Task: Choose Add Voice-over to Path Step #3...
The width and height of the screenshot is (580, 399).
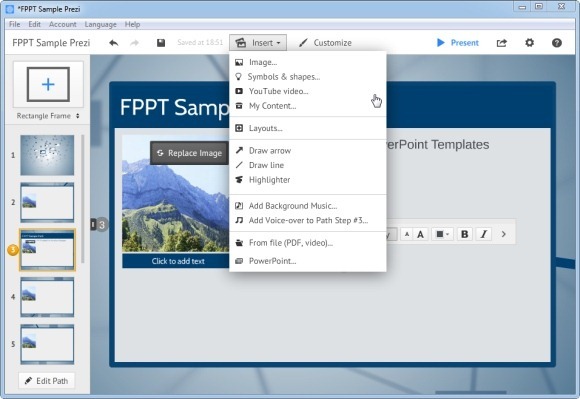Action: (308, 220)
